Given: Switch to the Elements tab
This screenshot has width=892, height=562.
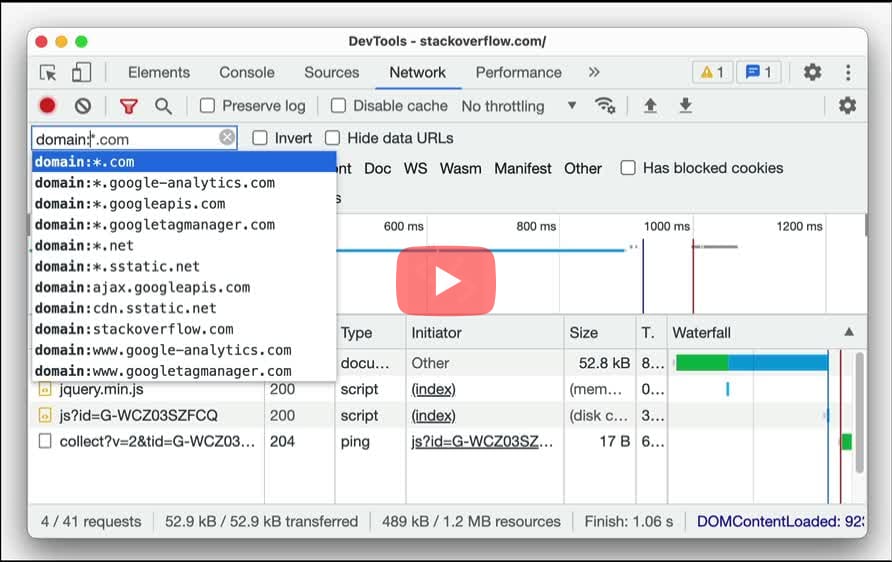Looking at the screenshot, I should click(159, 73).
